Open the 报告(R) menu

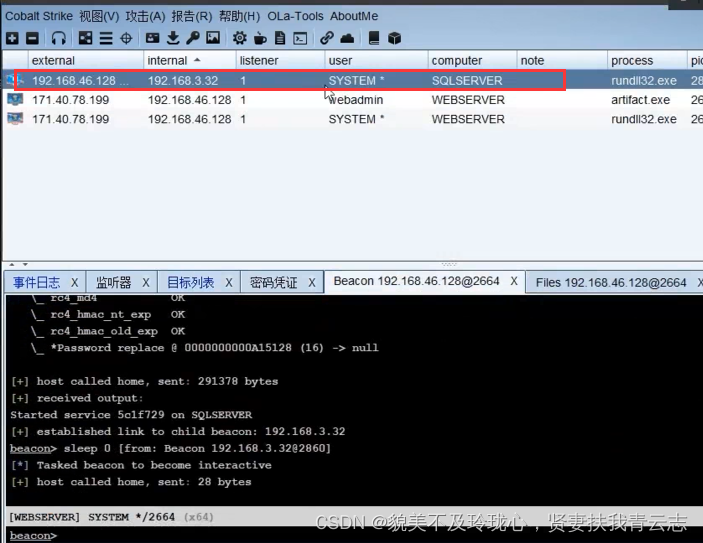[192, 16]
